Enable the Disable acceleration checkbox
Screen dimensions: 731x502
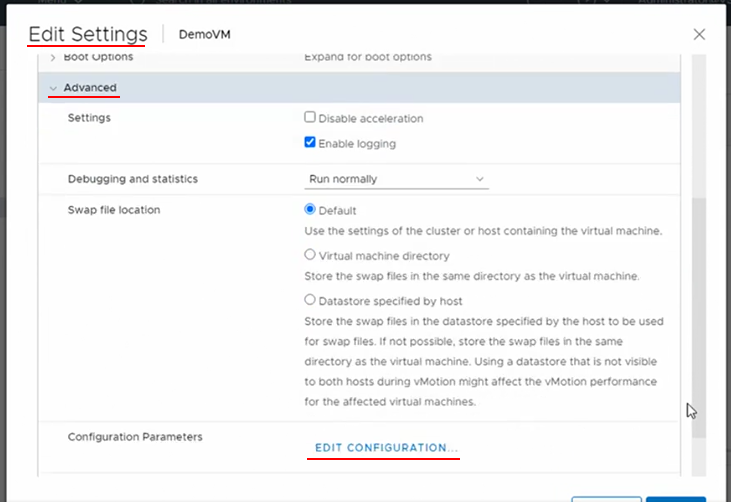(x=310, y=117)
